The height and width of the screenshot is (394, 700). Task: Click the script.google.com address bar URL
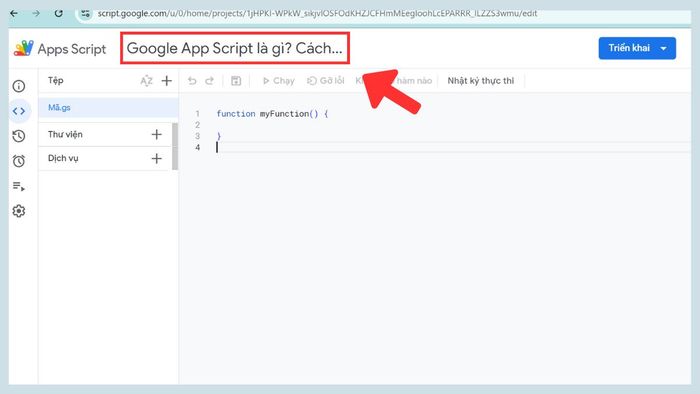tap(317, 13)
